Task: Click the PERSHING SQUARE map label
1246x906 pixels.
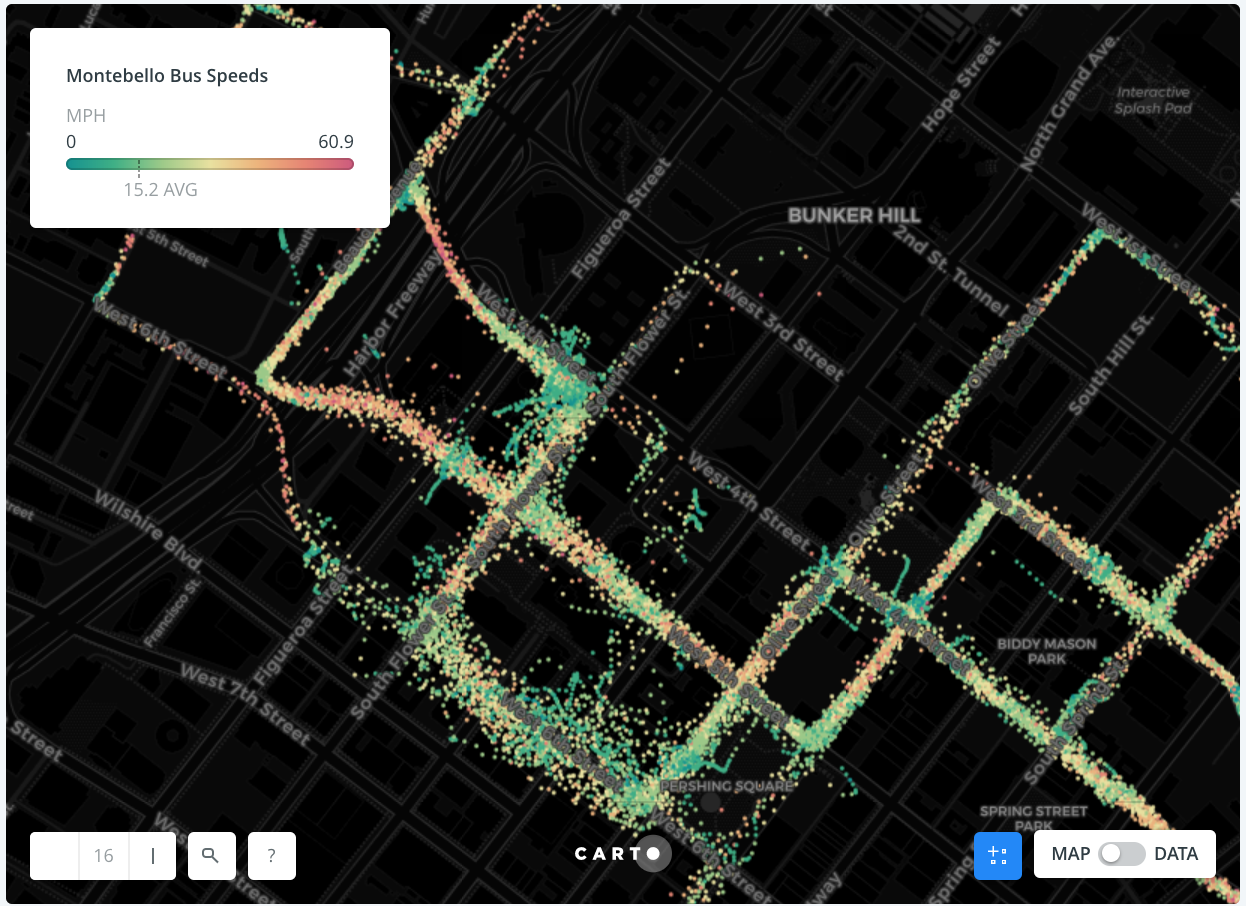Action: (726, 786)
